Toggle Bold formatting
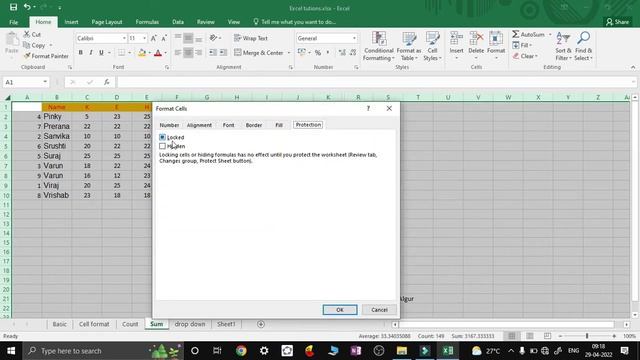 pyautogui.click(x=80, y=53)
